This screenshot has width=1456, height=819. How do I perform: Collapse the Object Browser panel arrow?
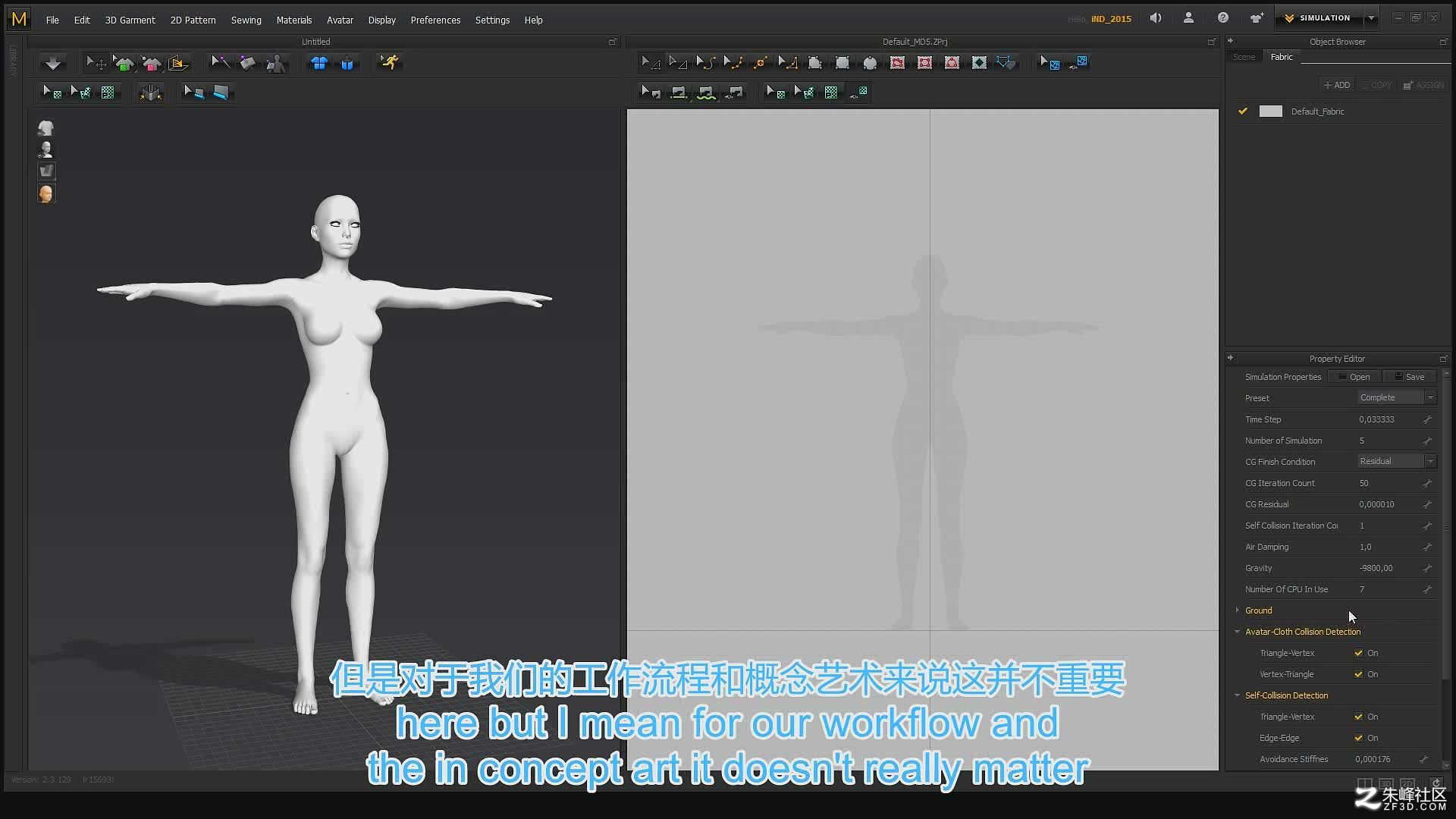(1230, 41)
